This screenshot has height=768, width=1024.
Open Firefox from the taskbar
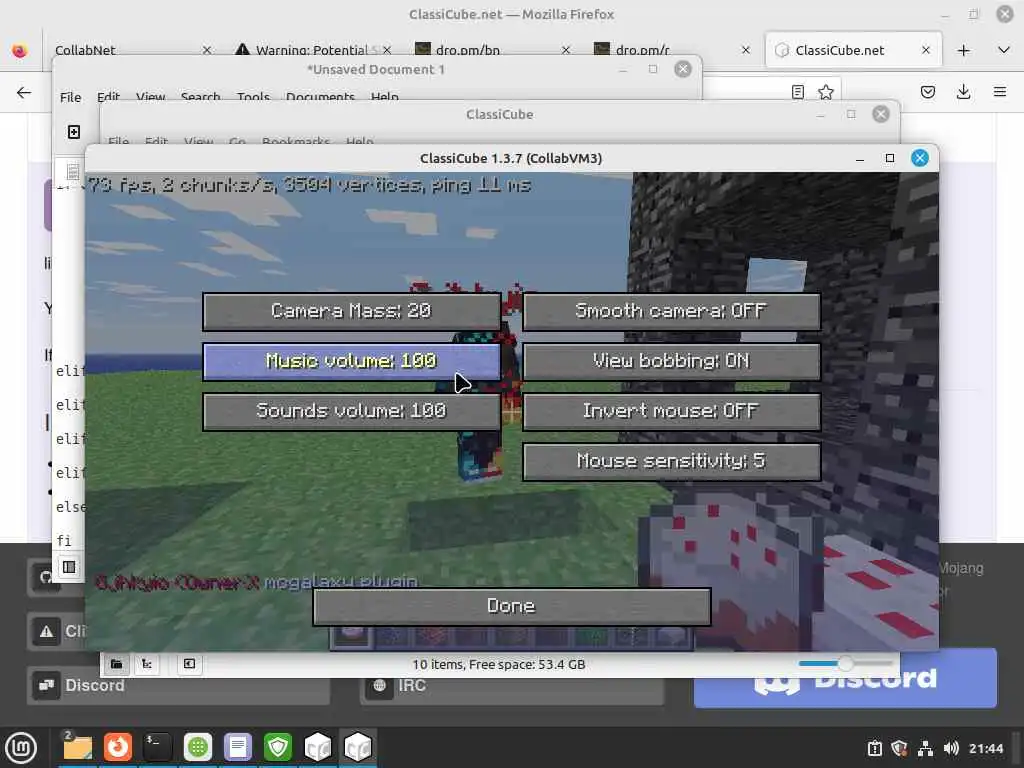tap(118, 748)
